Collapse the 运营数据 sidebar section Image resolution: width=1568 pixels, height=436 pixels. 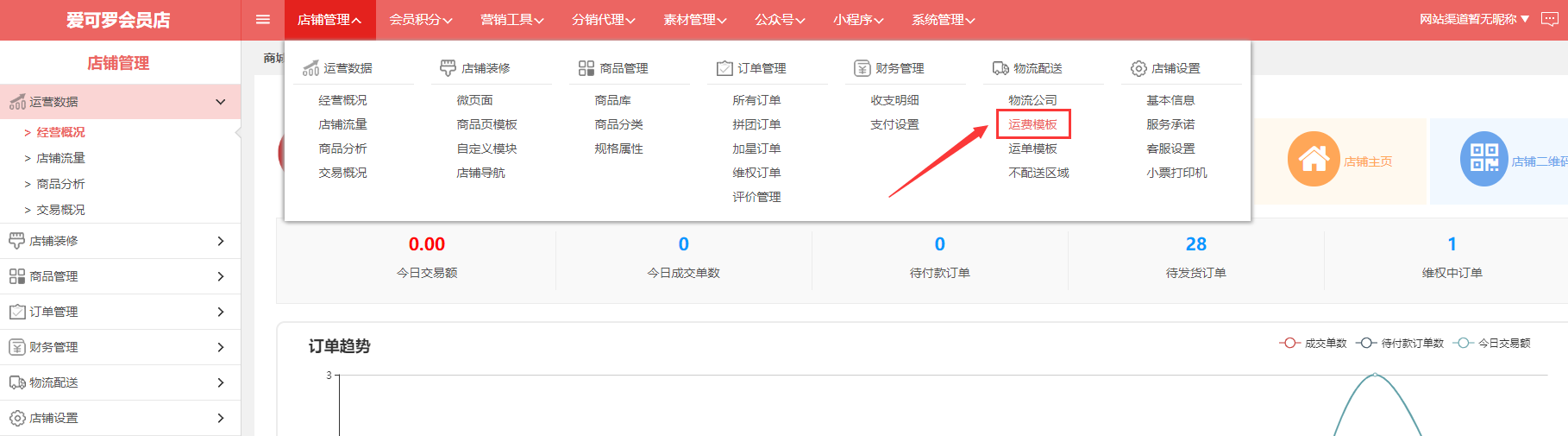click(x=221, y=102)
